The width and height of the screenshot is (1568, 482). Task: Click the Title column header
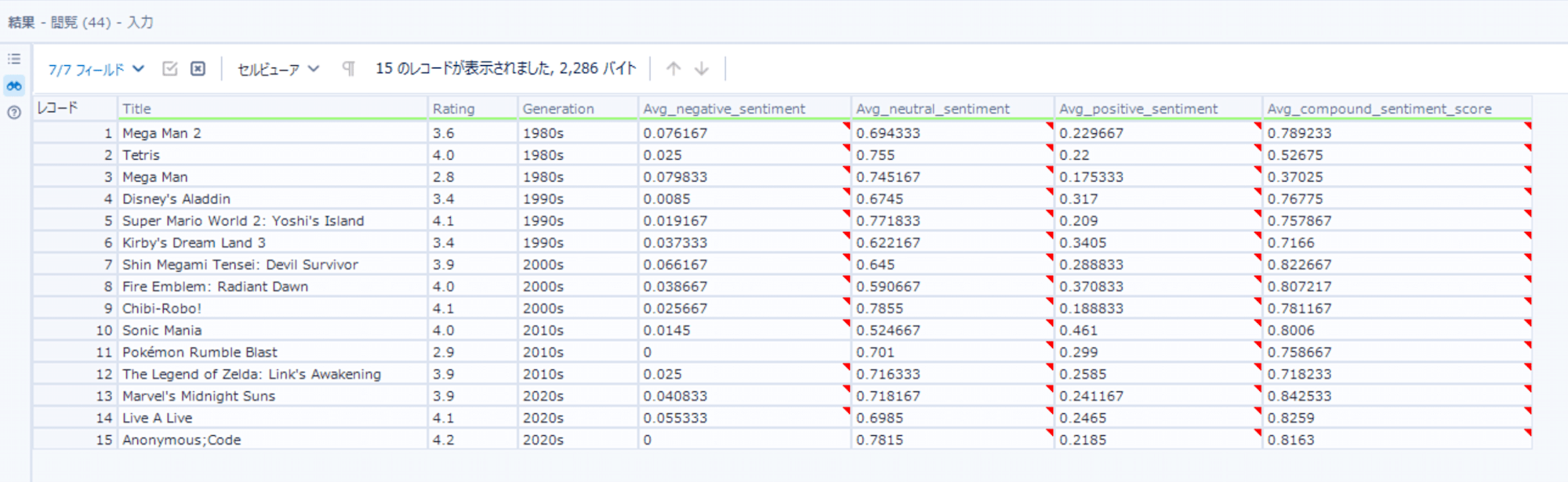273,109
